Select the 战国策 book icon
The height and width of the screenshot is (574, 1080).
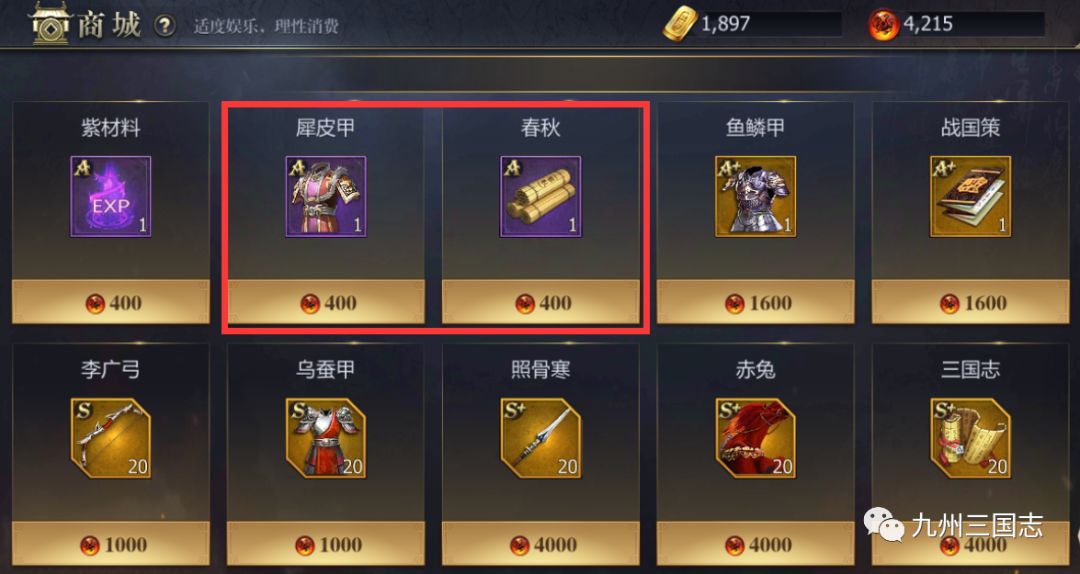(x=970, y=196)
